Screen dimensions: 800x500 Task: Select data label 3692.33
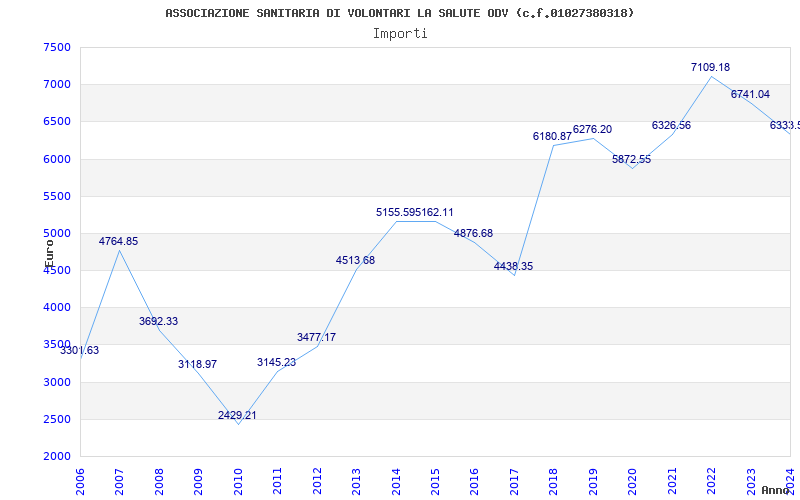158,321
